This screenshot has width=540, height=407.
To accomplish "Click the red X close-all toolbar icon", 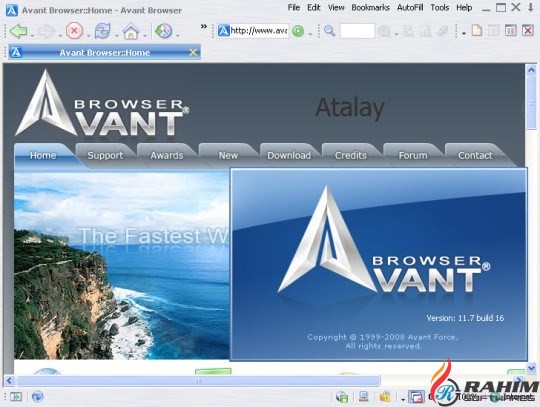I will pos(528,30).
